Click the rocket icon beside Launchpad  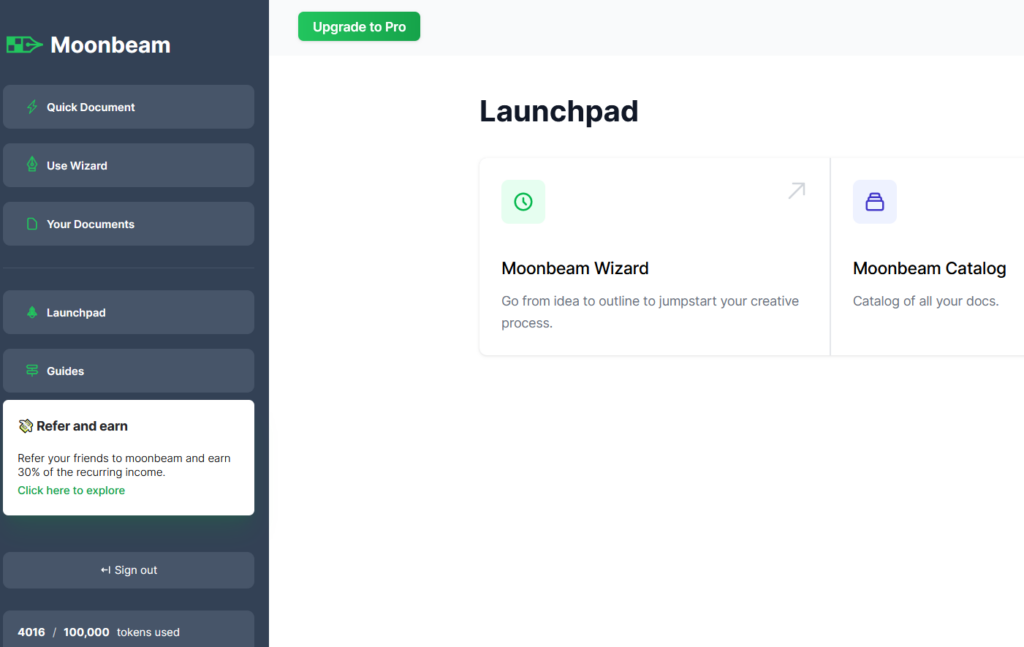click(32, 312)
